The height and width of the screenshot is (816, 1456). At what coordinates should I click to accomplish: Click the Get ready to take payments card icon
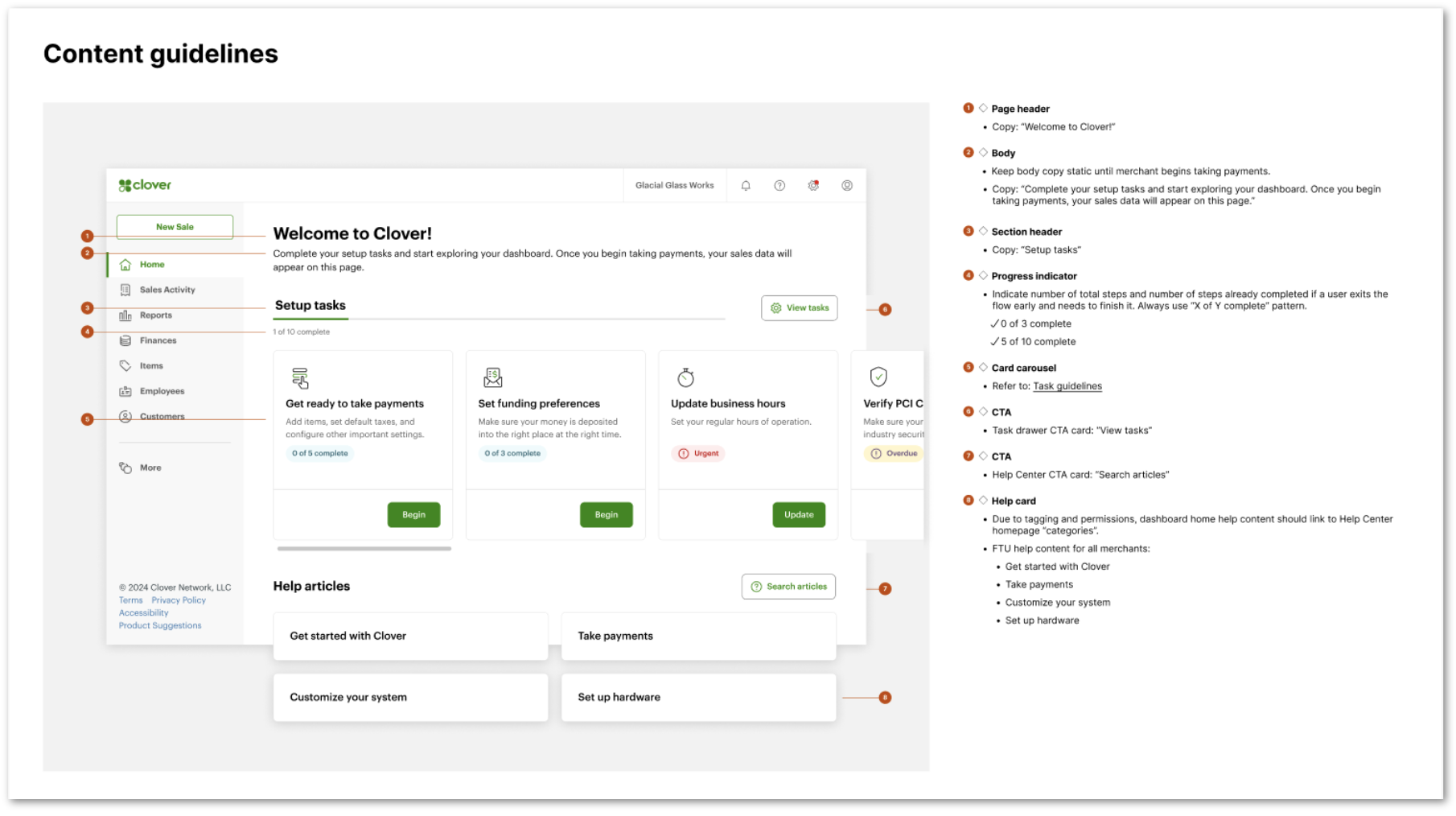[x=300, y=377]
